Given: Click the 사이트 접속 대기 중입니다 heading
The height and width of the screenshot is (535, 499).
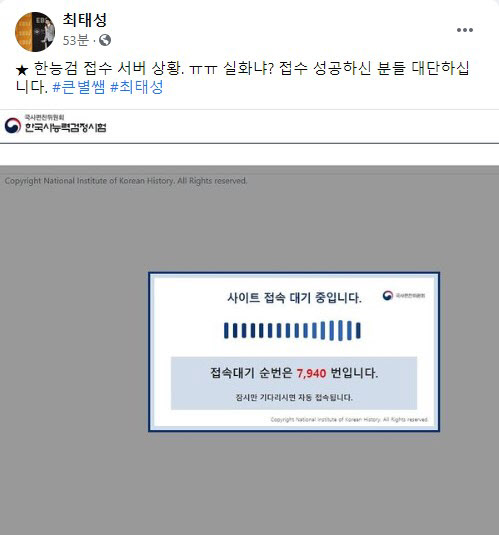Looking at the screenshot, I should (x=294, y=298).
